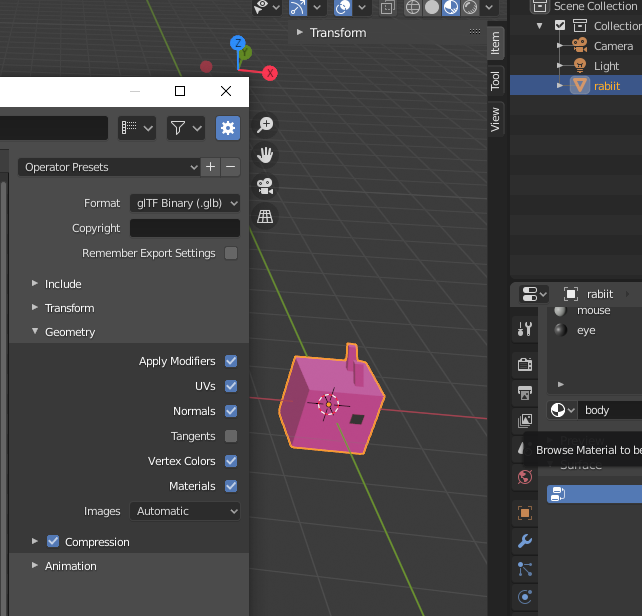The width and height of the screenshot is (642, 616).
Task: Toggle X-ray mode icon
Action: (x=387, y=7)
